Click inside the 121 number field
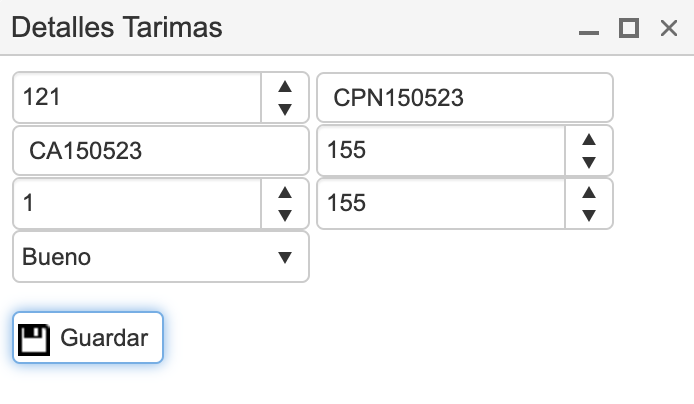Viewport: 694px width, 404px height. pos(137,97)
